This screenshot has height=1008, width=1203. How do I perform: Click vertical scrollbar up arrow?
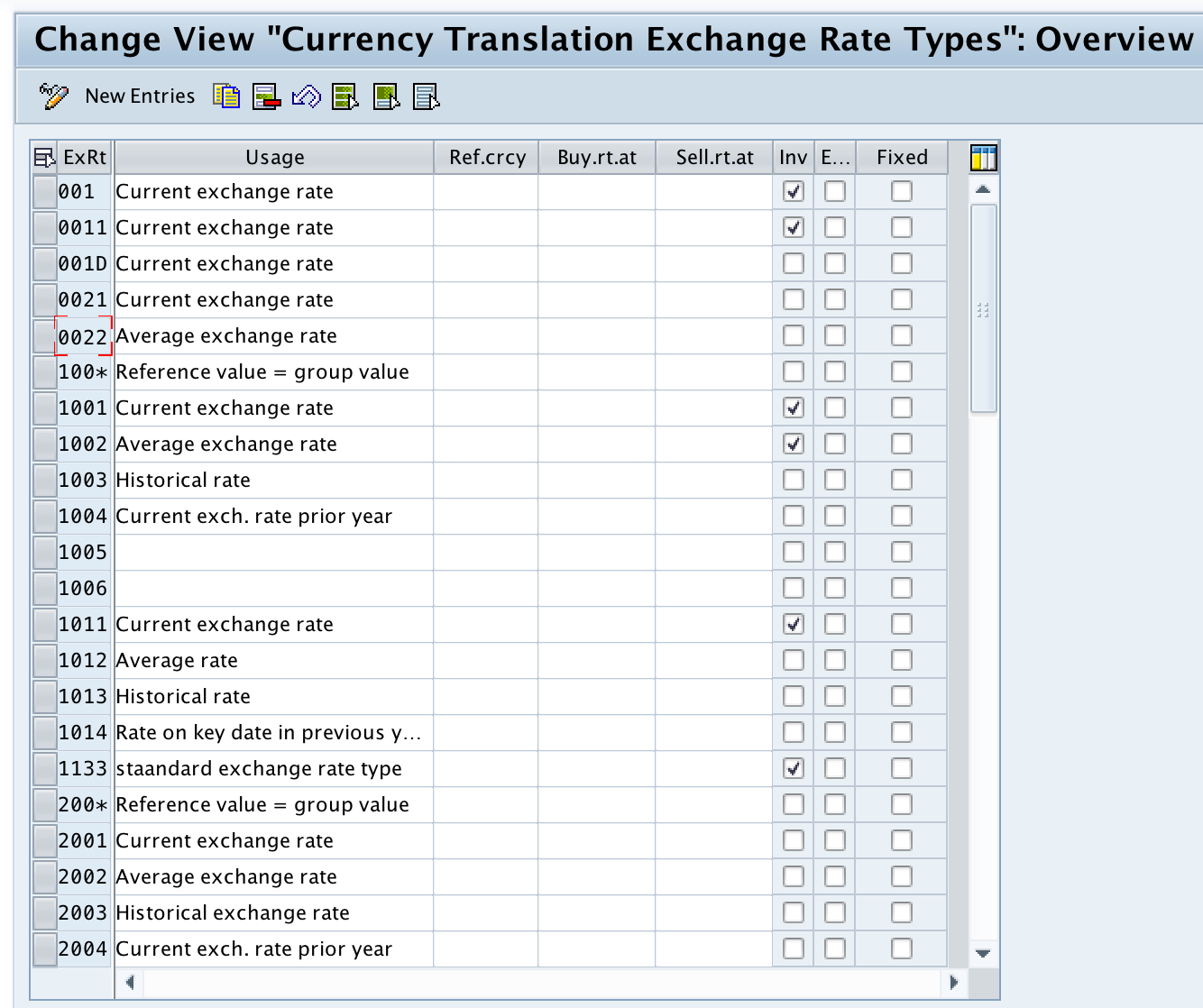point(983,189)
